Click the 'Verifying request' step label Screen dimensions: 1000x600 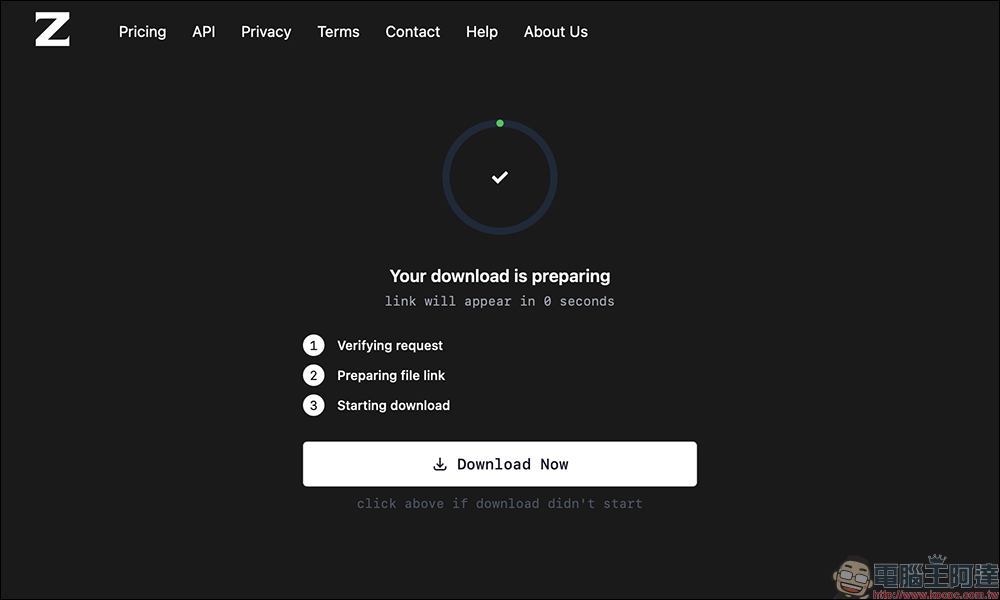(390, 345)
